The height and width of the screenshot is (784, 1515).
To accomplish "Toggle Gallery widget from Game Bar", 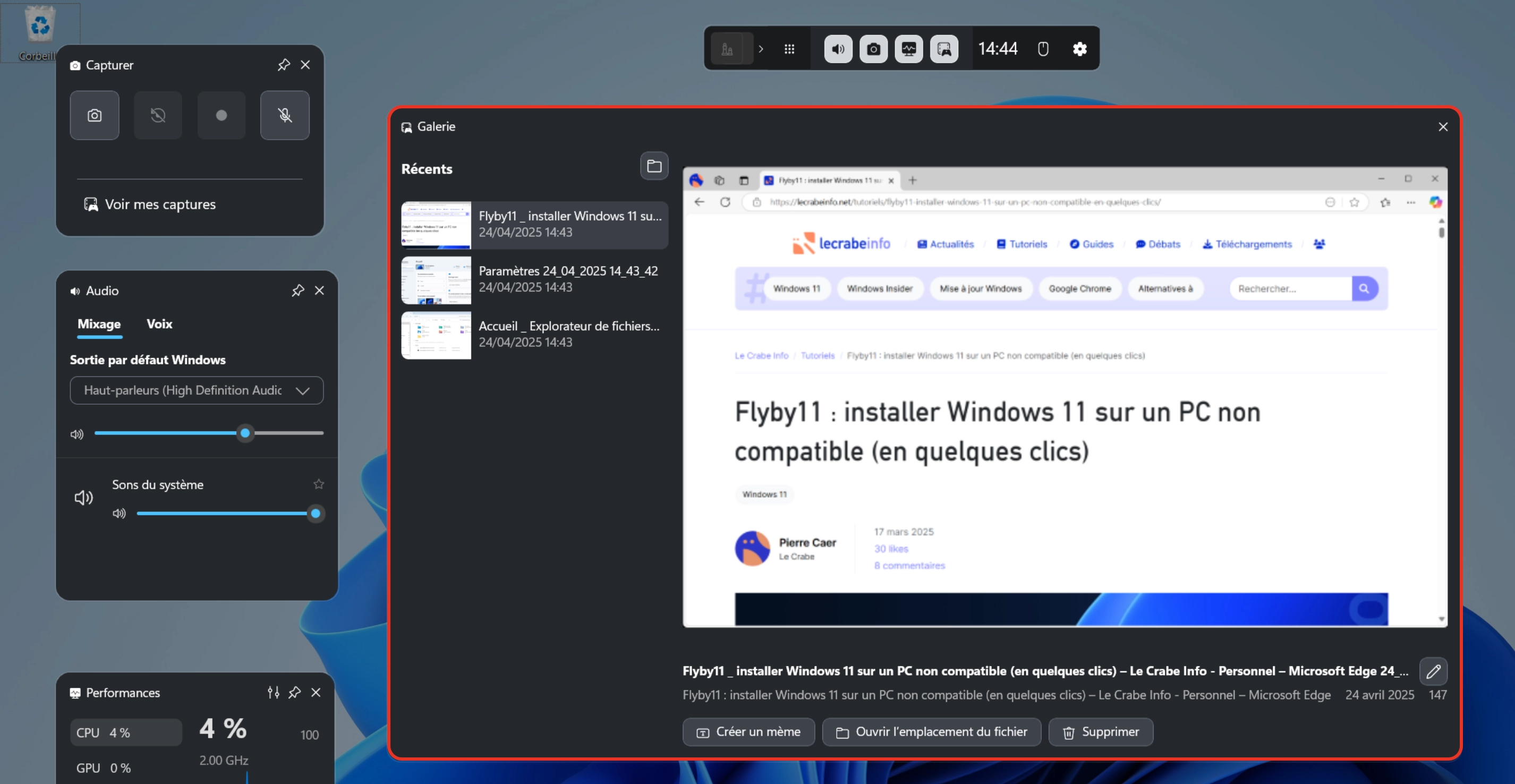I will (944, 49).
